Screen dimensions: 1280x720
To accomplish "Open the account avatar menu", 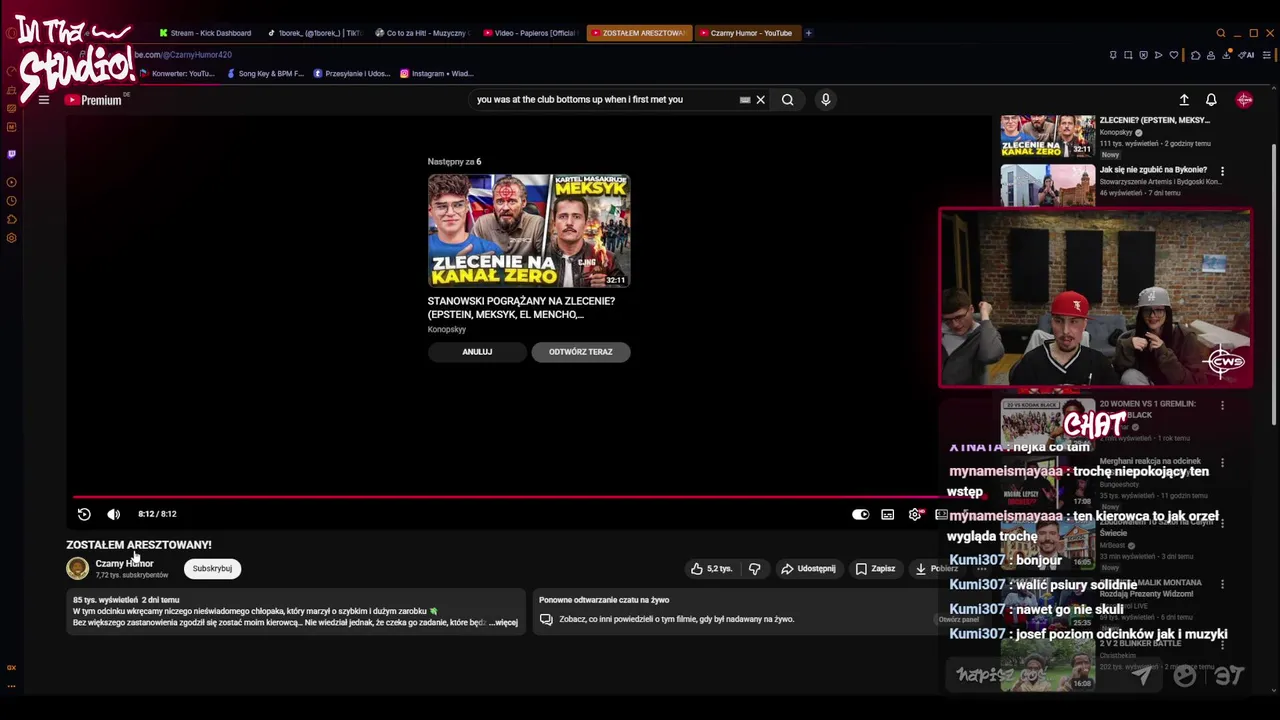I will point(1245,100).
